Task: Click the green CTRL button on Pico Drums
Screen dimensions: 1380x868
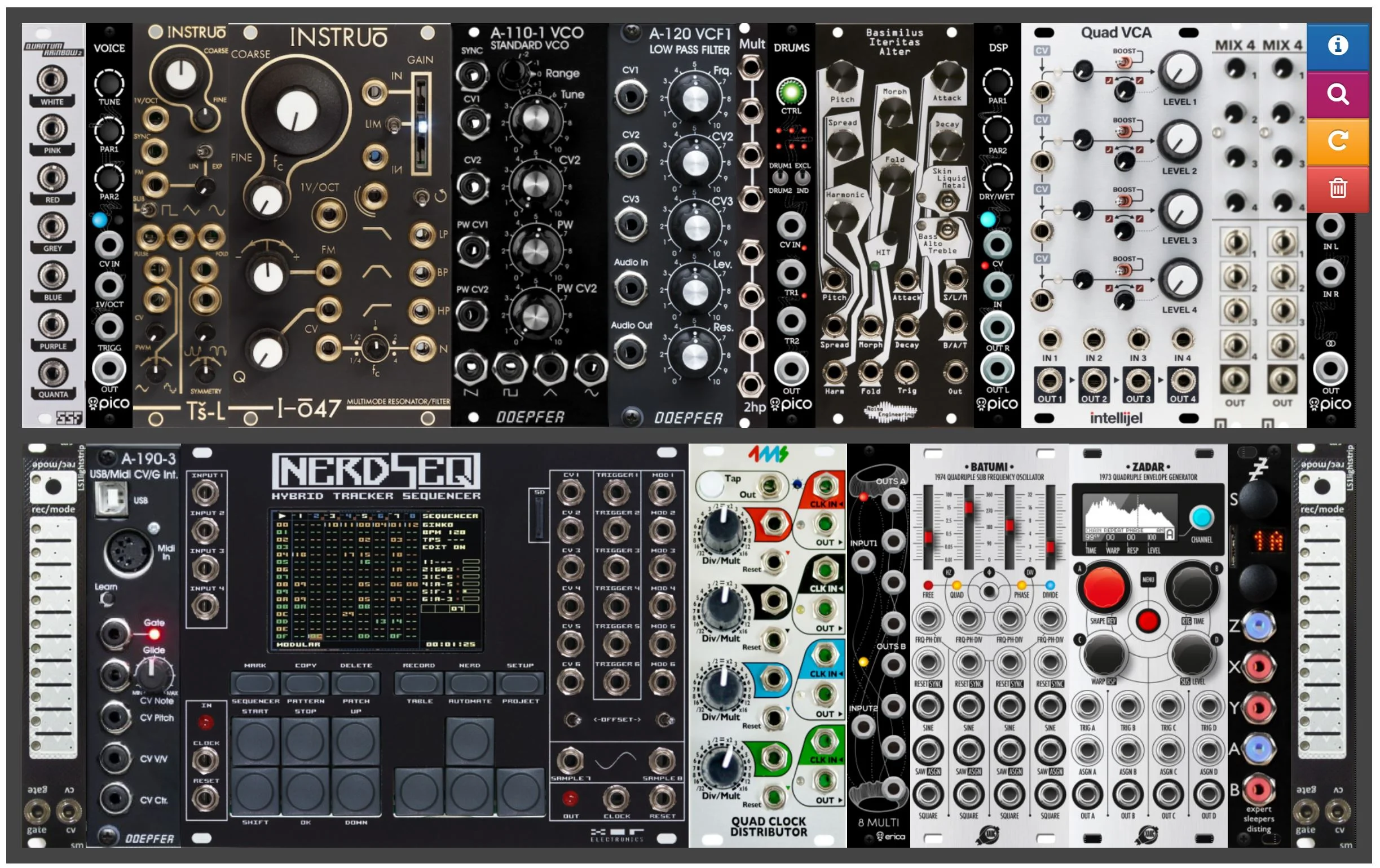Action: point(791,92)
